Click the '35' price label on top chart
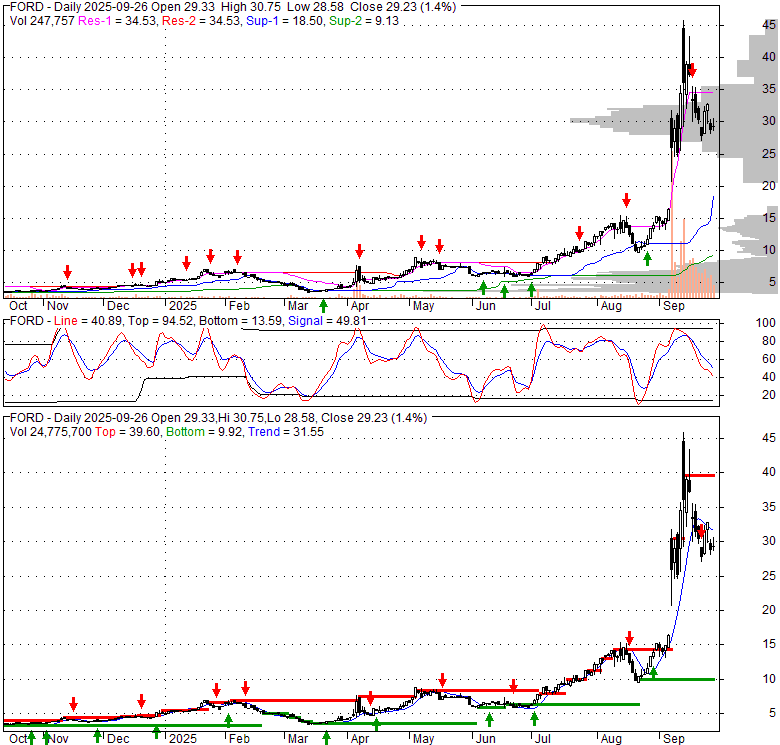 [769, 89]
